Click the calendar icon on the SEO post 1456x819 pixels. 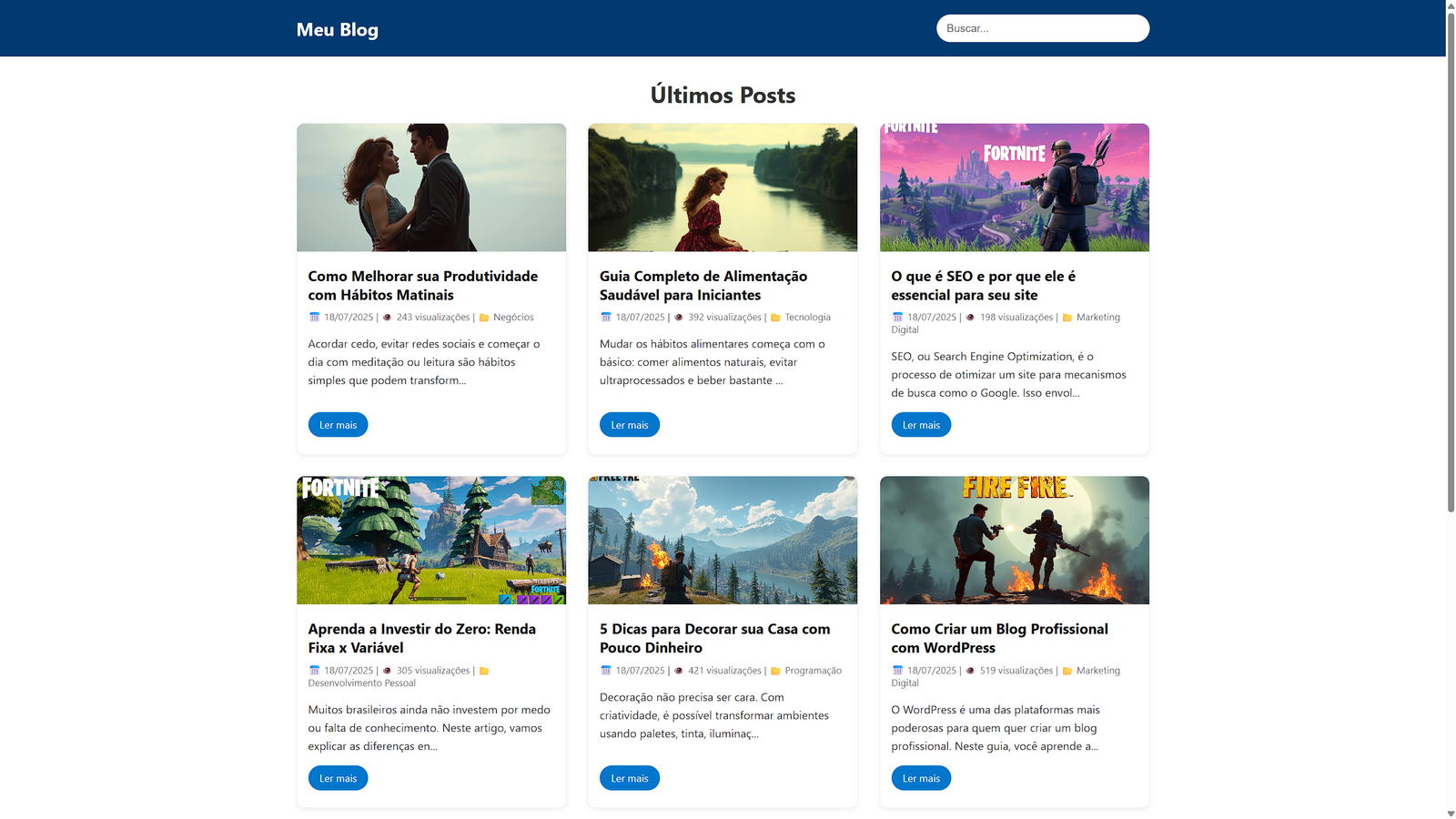coord(897,317)
